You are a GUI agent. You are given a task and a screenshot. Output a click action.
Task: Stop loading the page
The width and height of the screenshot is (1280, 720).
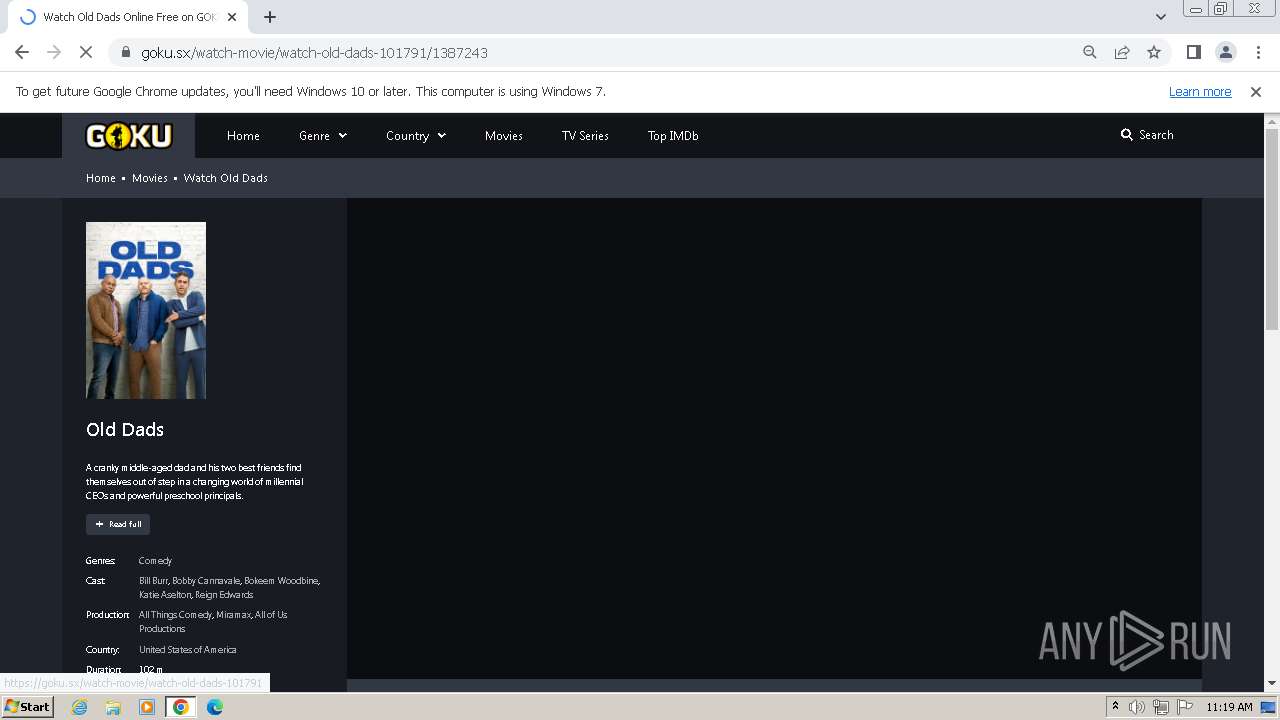click(x=86, y=52)
